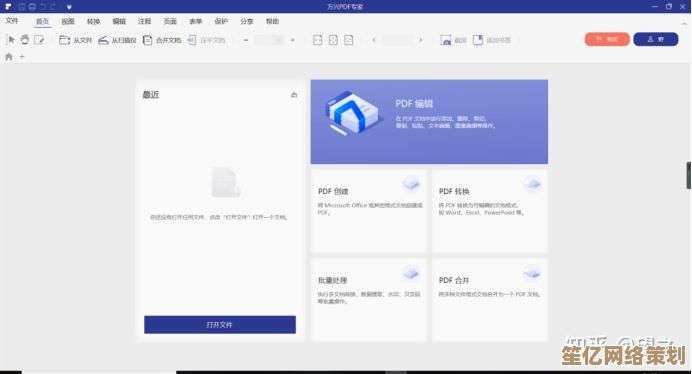The image size is (692, 374).
Task: Open the PDF 创建 card
Action: [369, 211]
